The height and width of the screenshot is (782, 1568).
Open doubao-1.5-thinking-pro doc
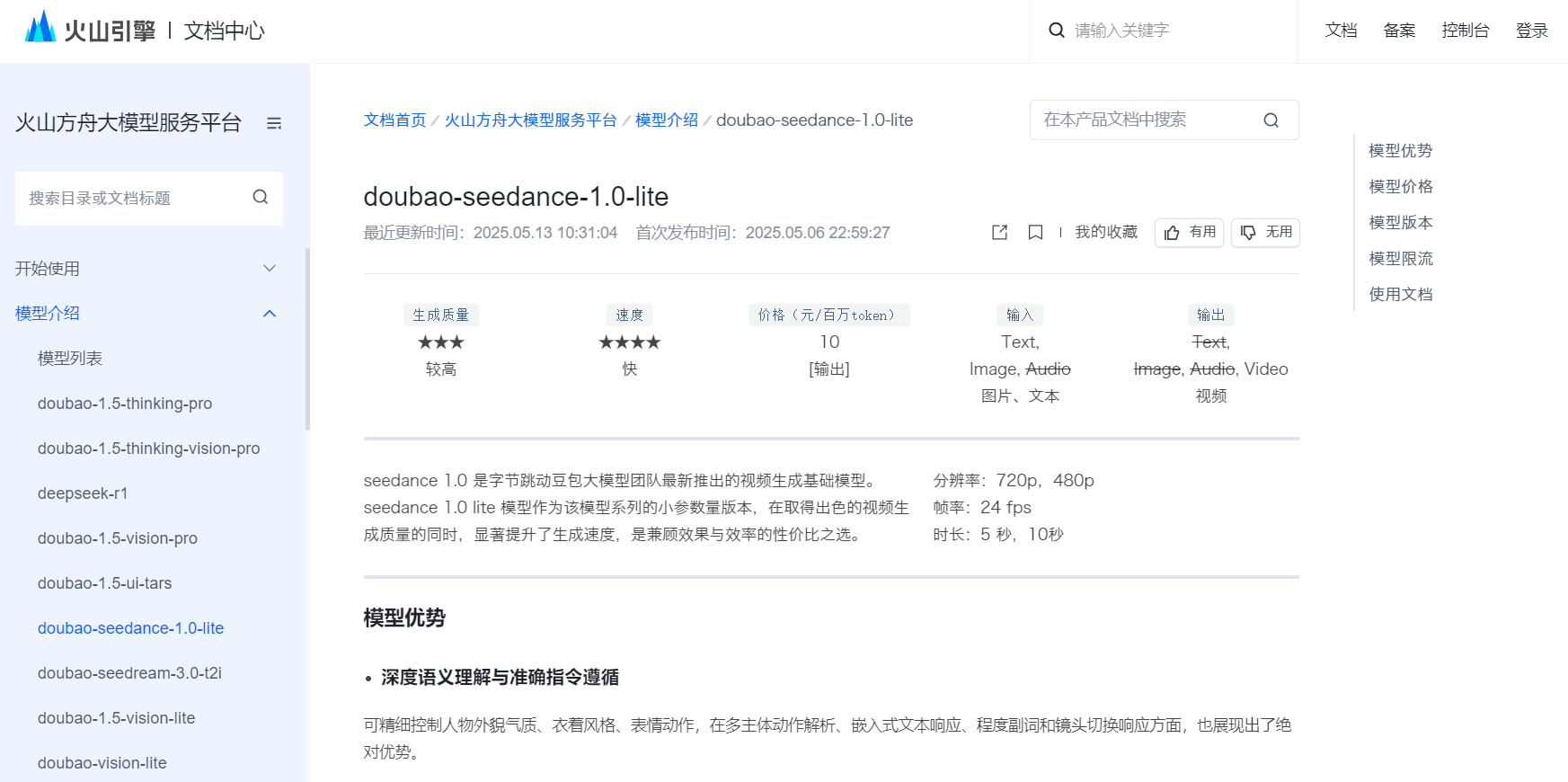[x=125, y=404]
